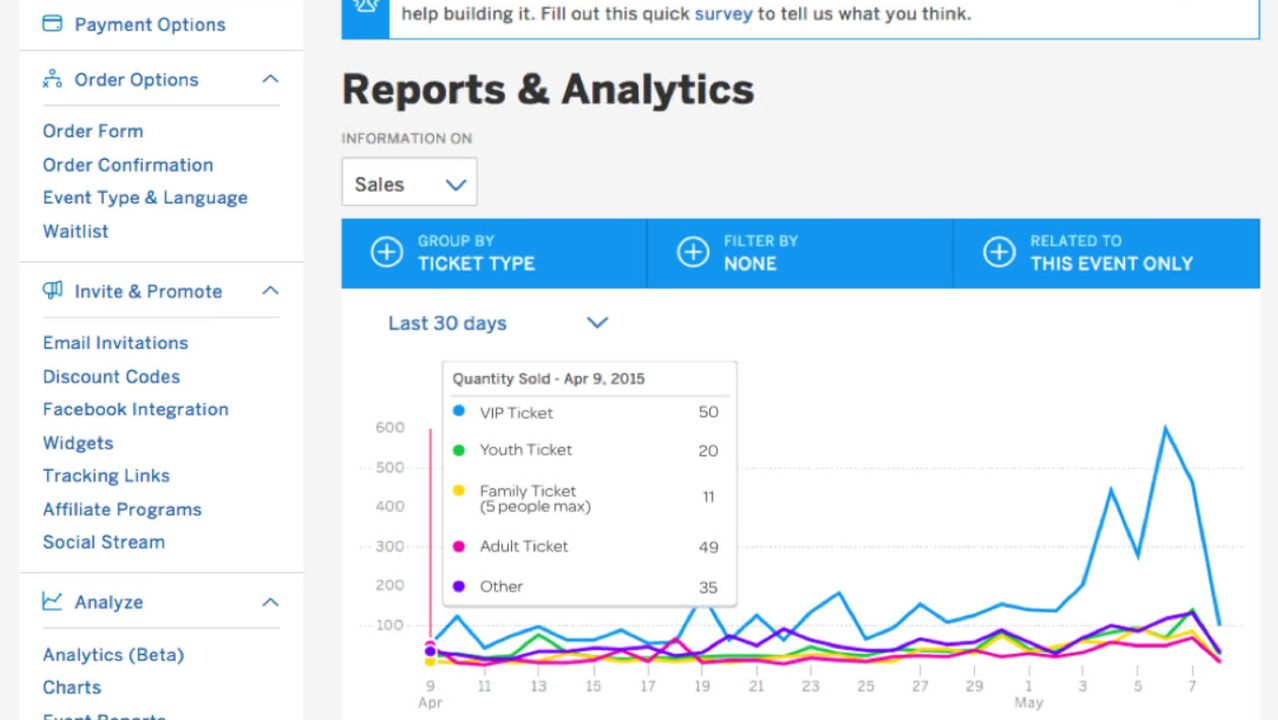Screen dimensions: 1278x720
Task: Open Facebook Integration page
Action: click(135, 410)
